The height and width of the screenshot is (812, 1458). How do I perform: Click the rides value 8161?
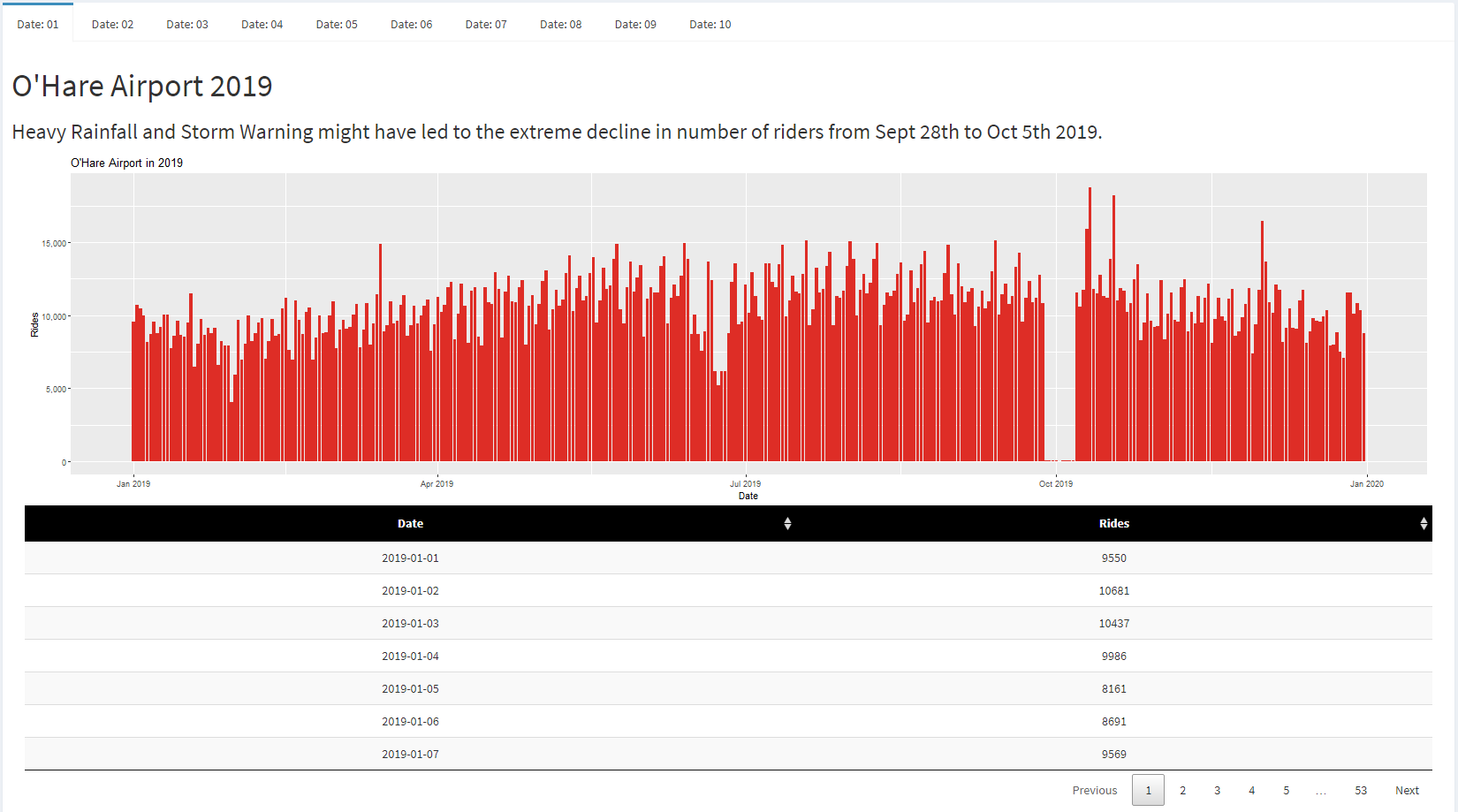click(1114, 689)
